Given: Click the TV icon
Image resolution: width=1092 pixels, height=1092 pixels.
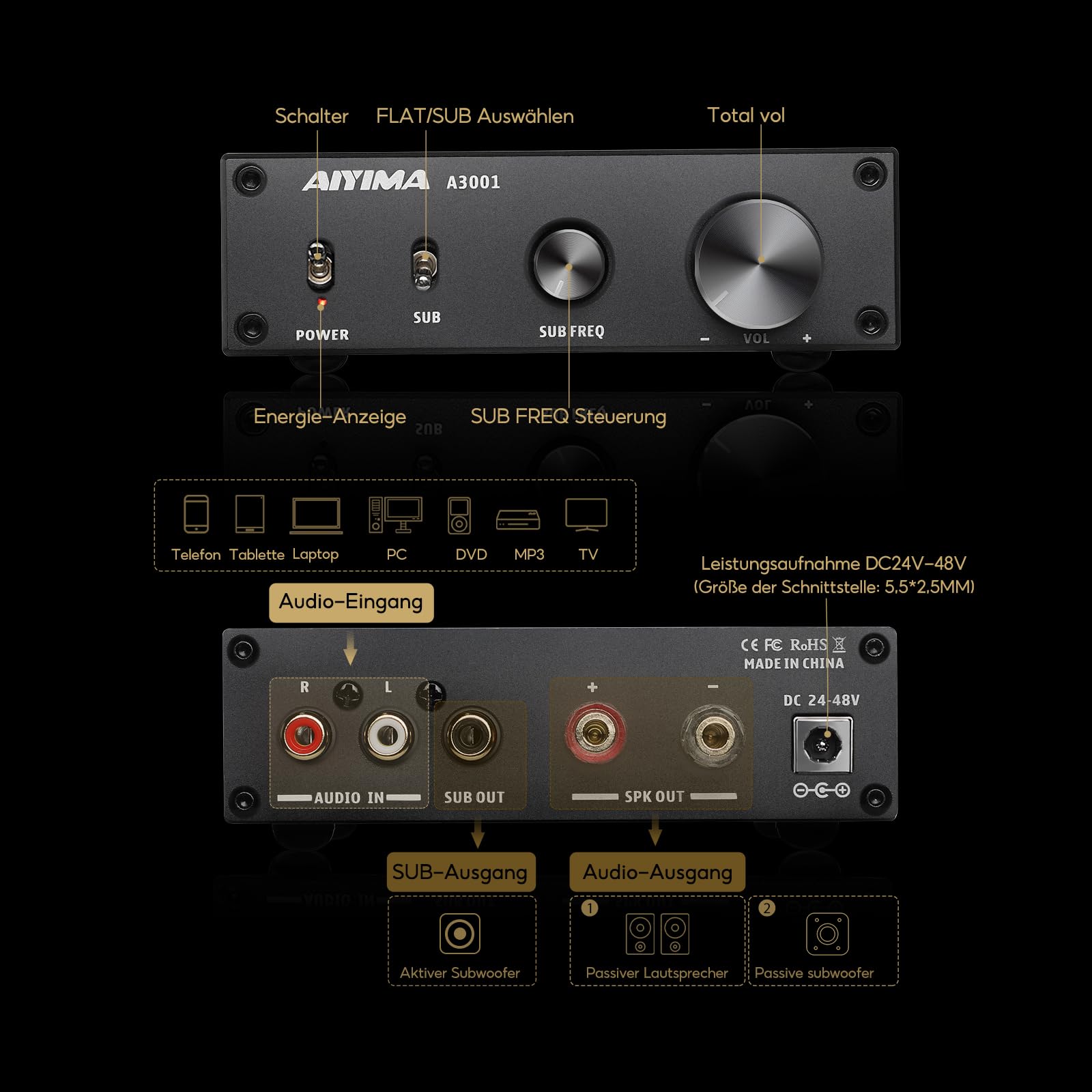Looking at the screenshot, I should [x=586, y=515].
